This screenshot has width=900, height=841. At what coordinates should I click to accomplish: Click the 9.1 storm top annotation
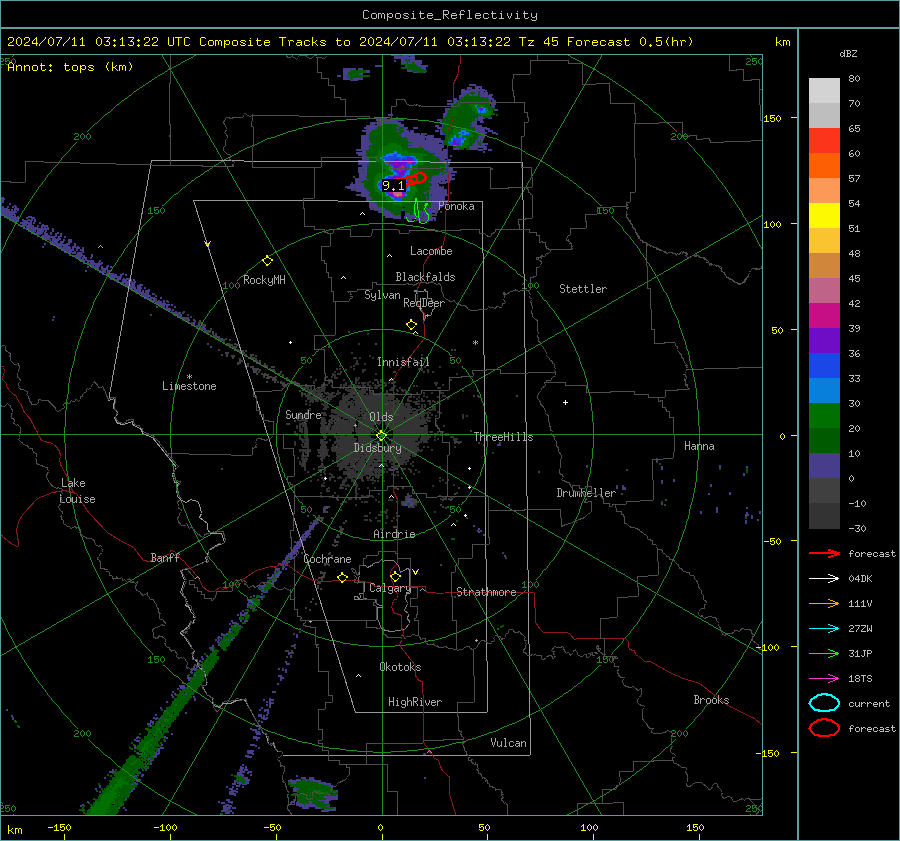(393, 185)
